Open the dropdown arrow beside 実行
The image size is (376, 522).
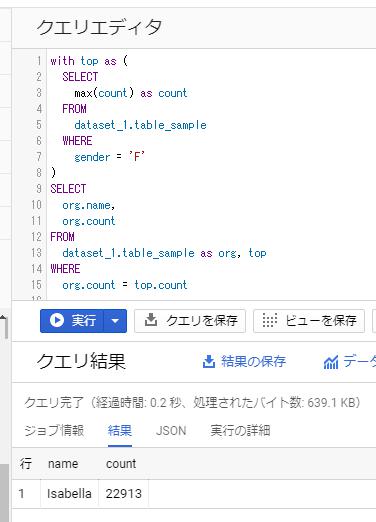(x=115, y=321)
